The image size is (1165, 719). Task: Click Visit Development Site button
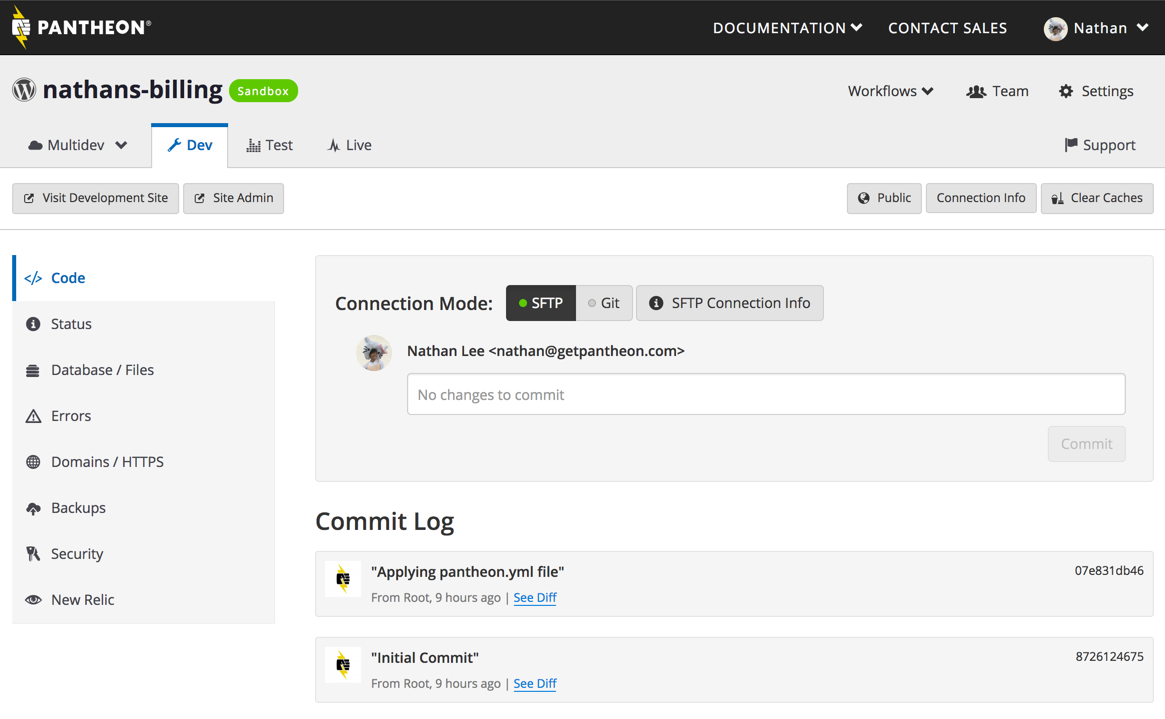pyautogui.click(x=96, y=198)
